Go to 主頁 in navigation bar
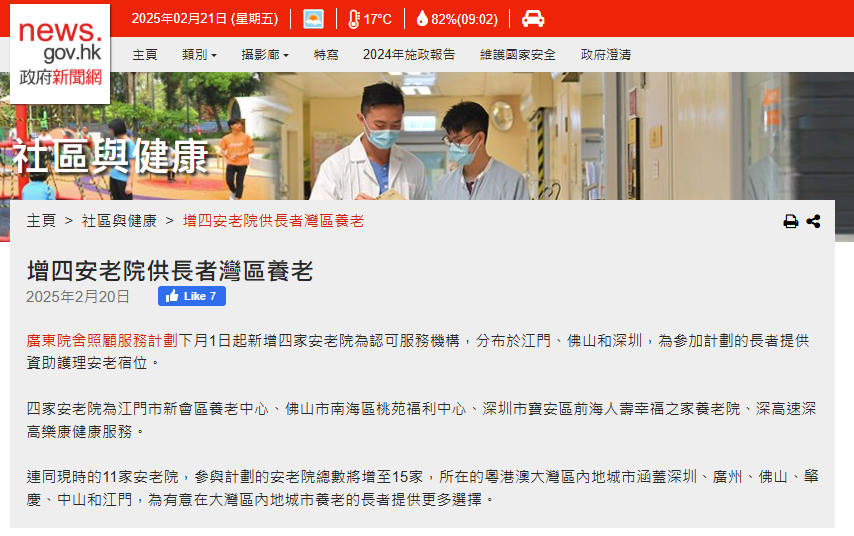 [x=145, y=55]
